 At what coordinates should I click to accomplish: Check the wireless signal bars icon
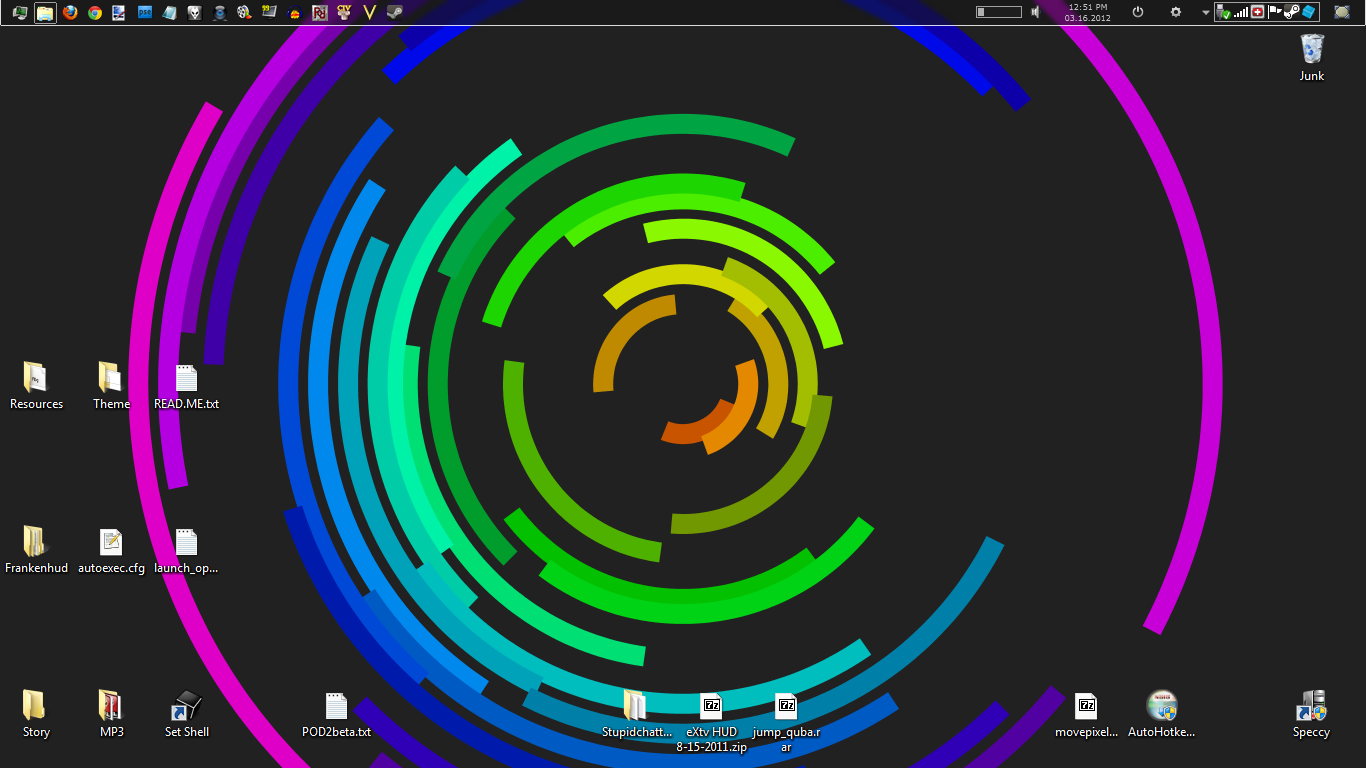[1241, 12]
